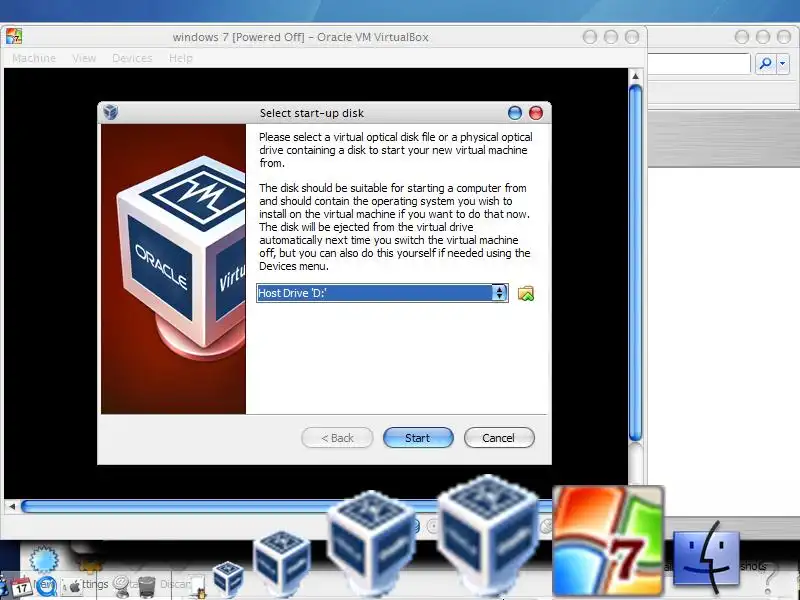800x600 pixels.
Task: Click the blue button in the dialog title bar
Action: pyautogui.click(x=515, y=113)
